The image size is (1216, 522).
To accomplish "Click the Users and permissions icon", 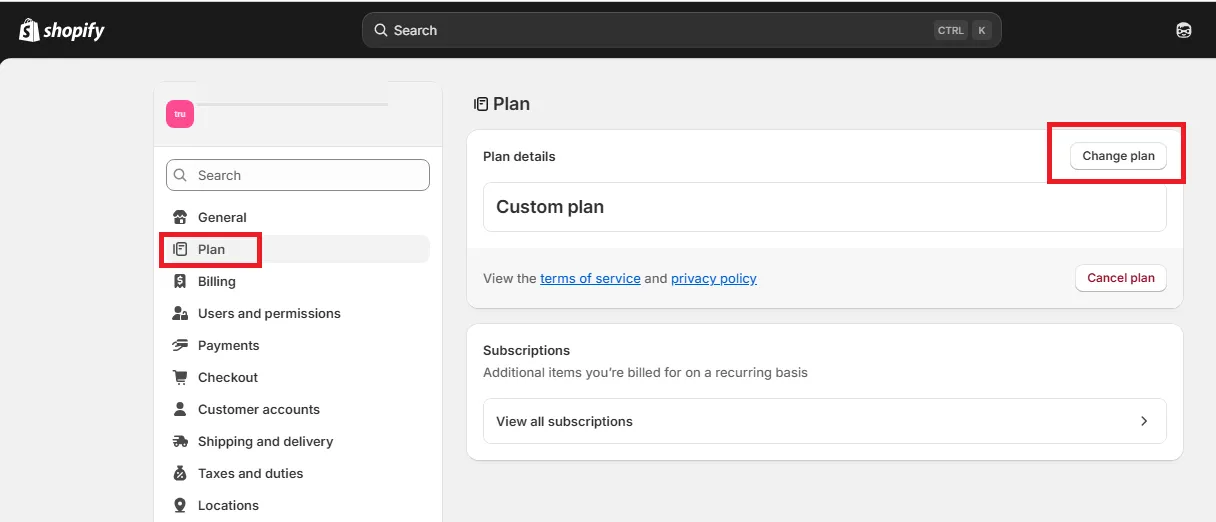I will (180, 313).
